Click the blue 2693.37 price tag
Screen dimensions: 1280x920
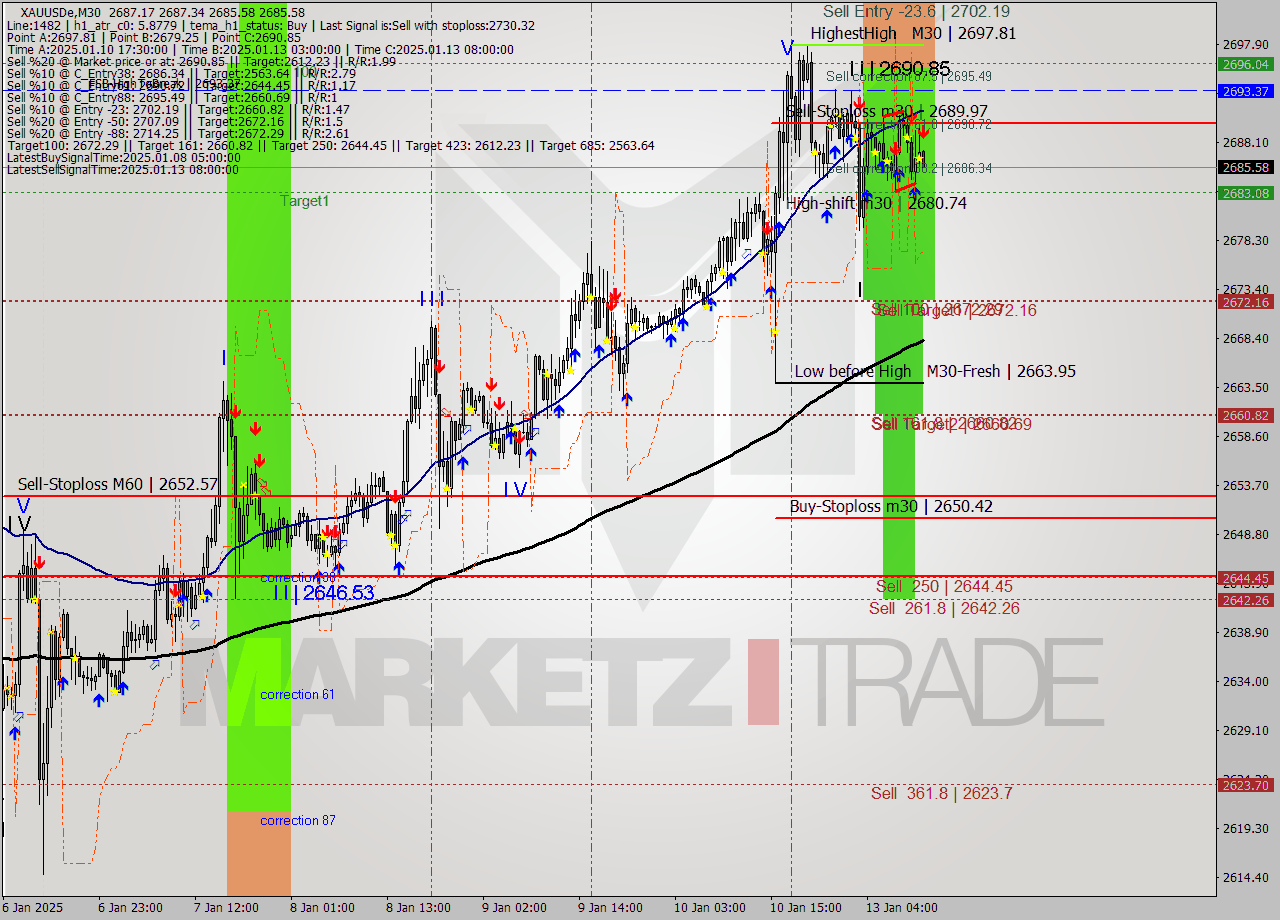1245,90
